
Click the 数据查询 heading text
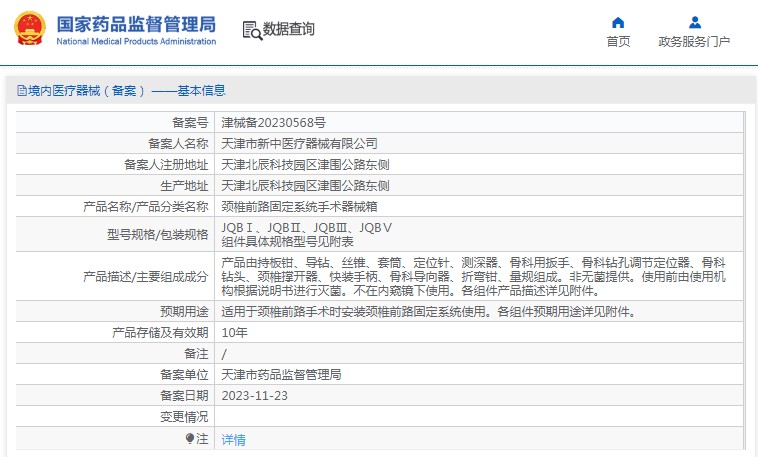(x=289, y=29)
